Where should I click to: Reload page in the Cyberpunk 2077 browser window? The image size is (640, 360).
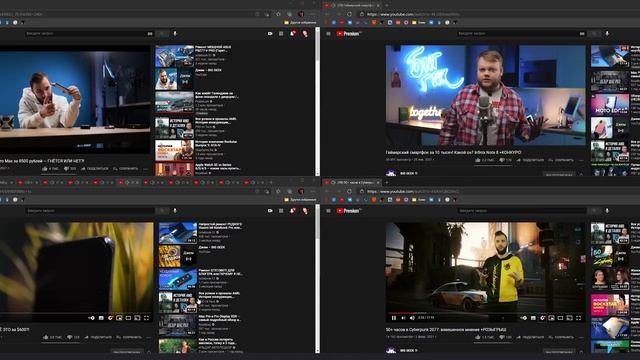pos(349,191)
